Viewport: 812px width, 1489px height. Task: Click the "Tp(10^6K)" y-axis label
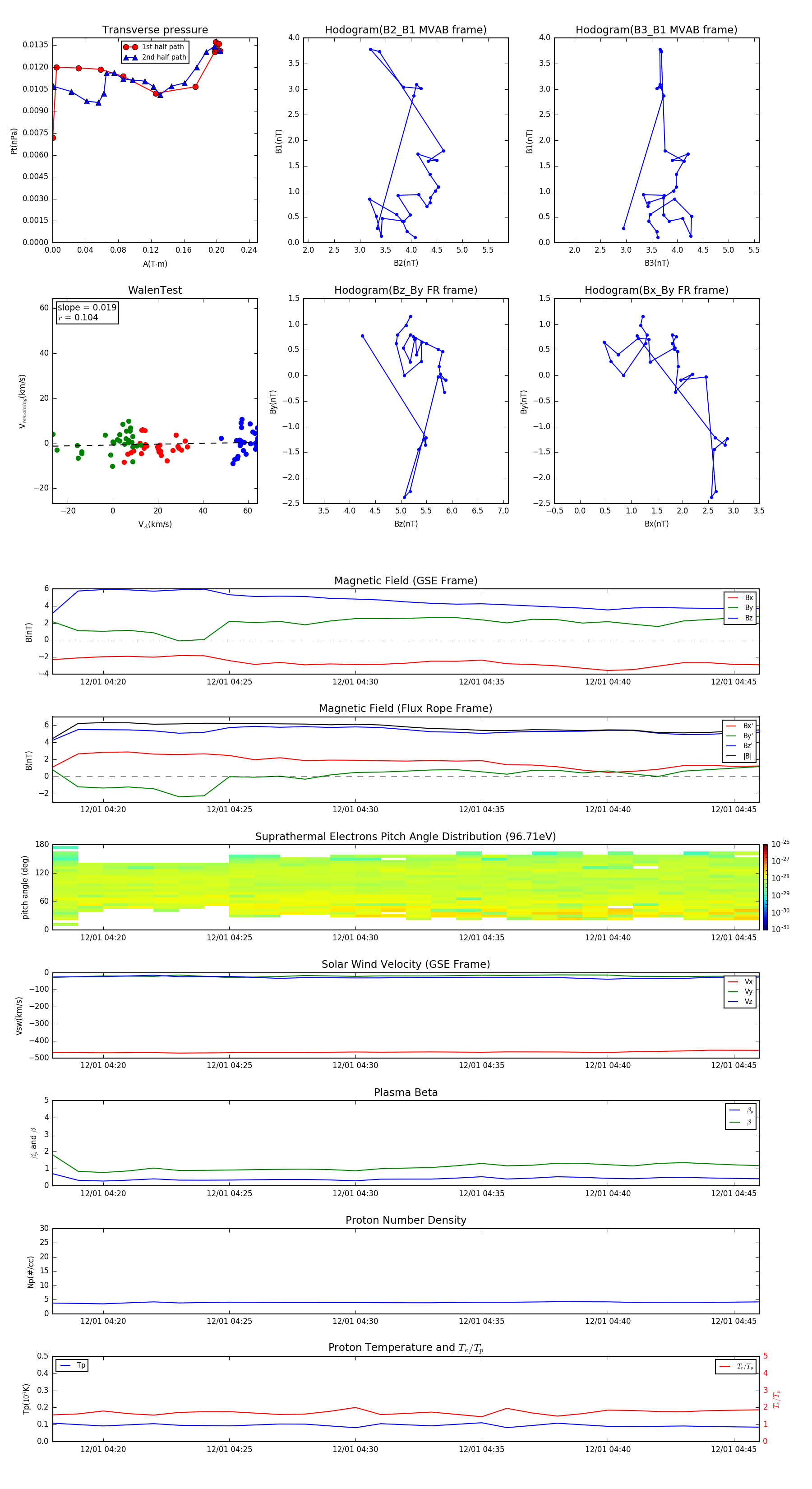point(25,1399)
